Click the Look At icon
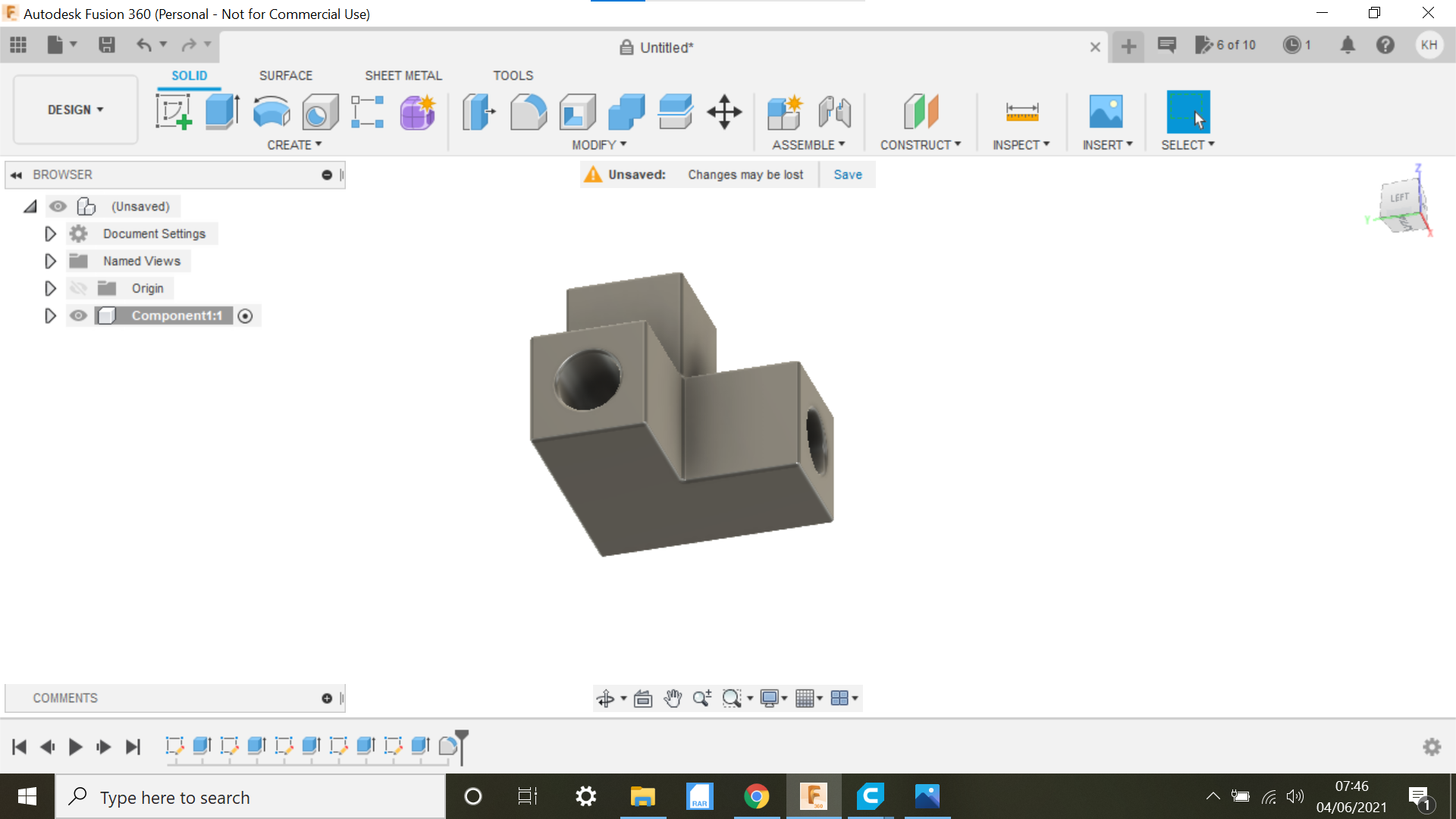Image resolution: width=1456 pixels, height=819 pixels. tap(643, 698)
